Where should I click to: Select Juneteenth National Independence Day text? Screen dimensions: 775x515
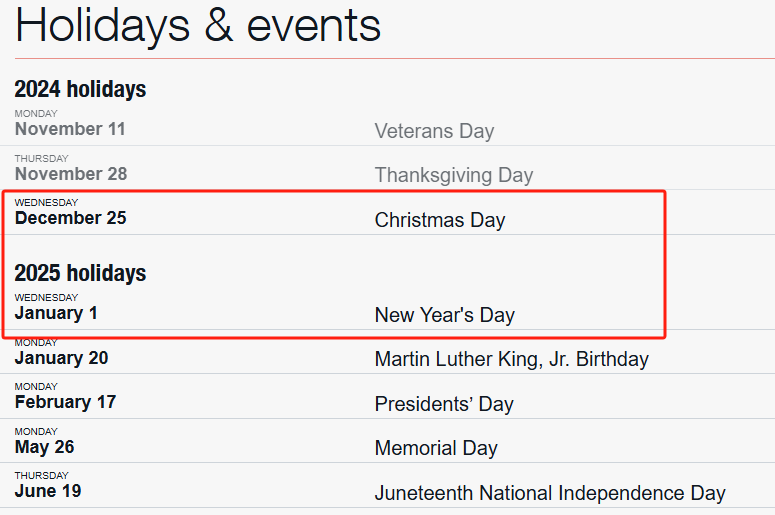[x=550, y=493]
